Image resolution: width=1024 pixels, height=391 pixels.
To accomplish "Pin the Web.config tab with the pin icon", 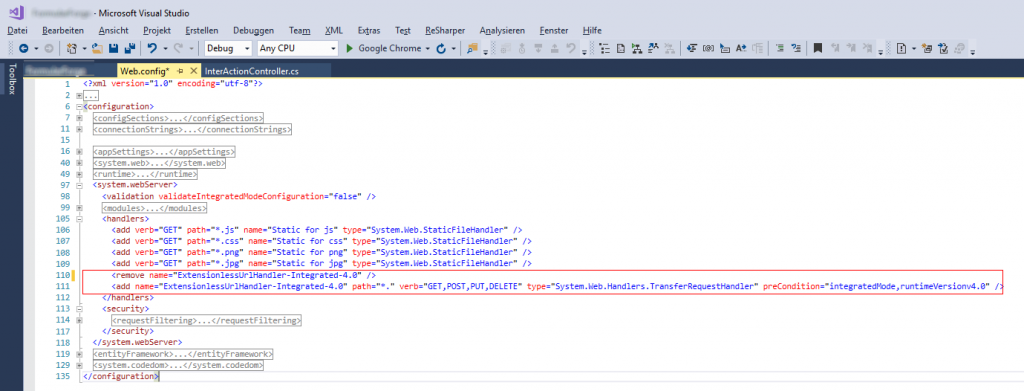I will coord(181,70).
